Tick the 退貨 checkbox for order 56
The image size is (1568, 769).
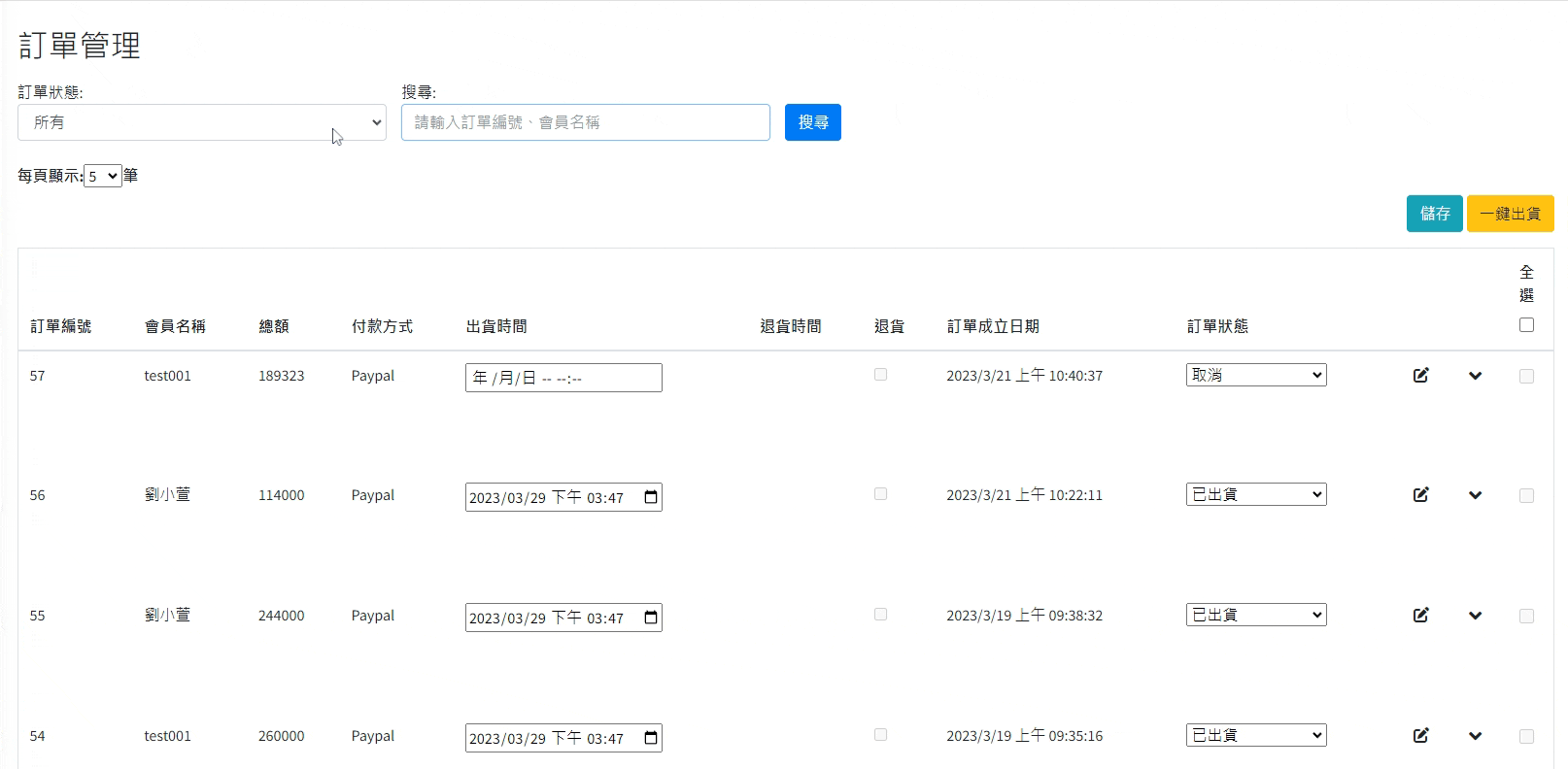[x=880, y=493]
